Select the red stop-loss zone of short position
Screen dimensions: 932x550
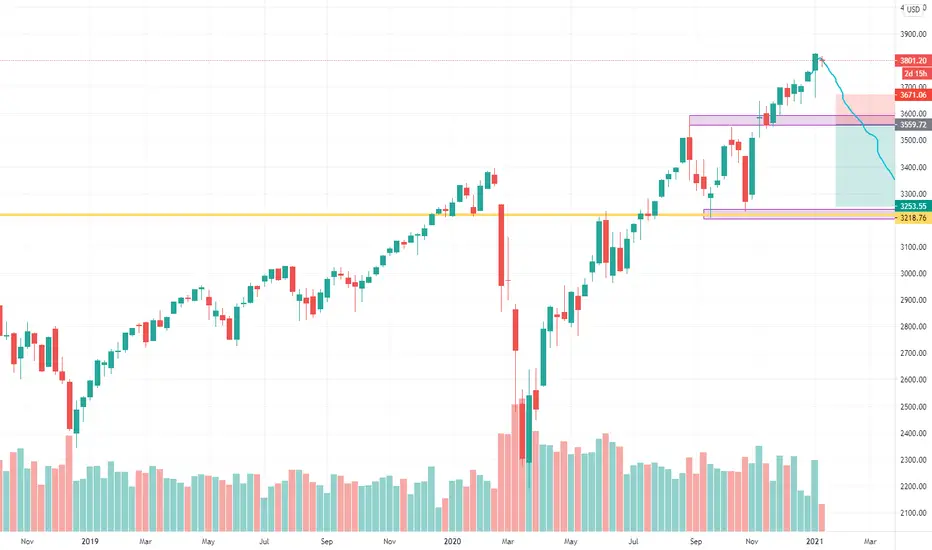865,109
